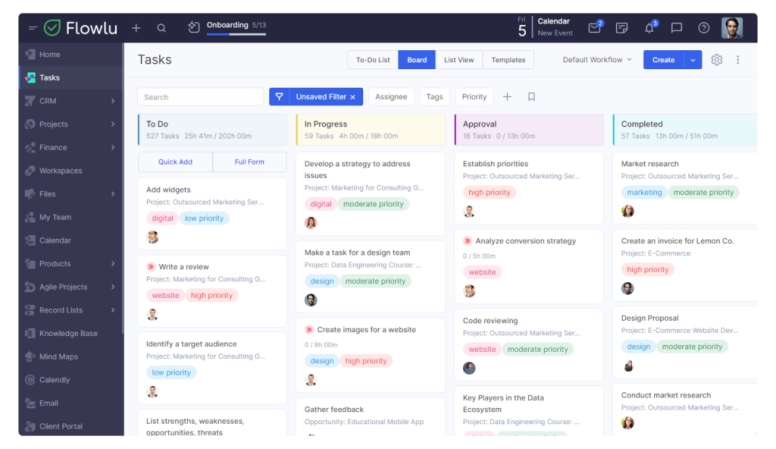Screen dimensions: 776x449
Task: Open global search magnifier icon
Action: point(161,28)
